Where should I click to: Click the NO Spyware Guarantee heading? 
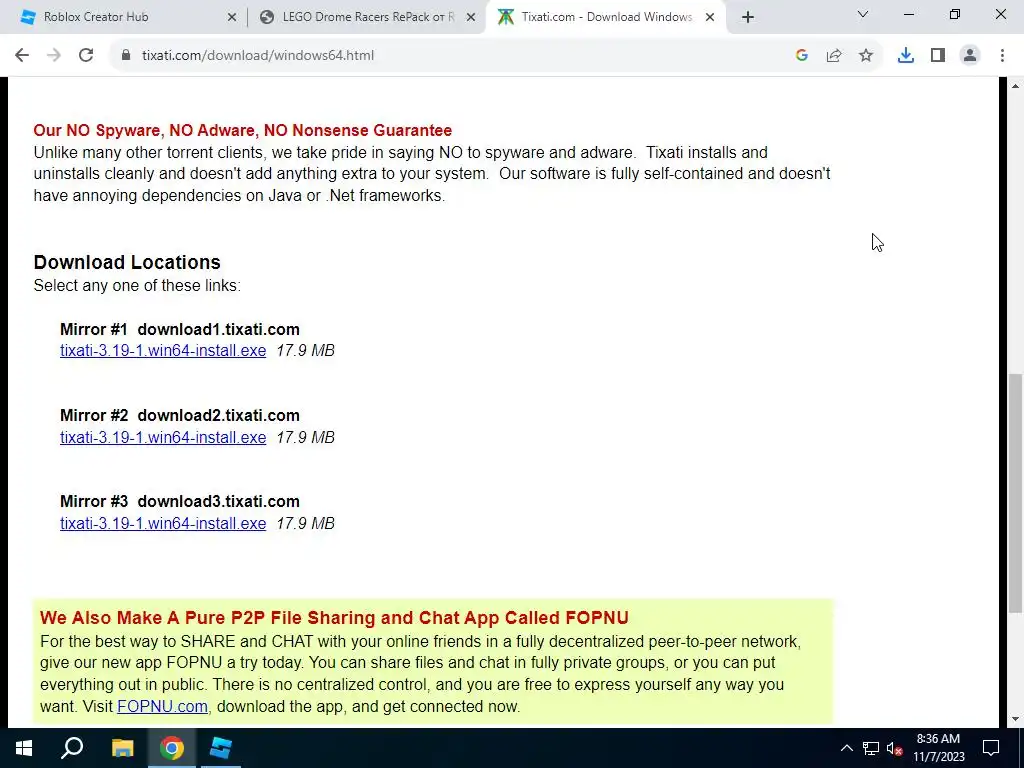pos(243,131)
